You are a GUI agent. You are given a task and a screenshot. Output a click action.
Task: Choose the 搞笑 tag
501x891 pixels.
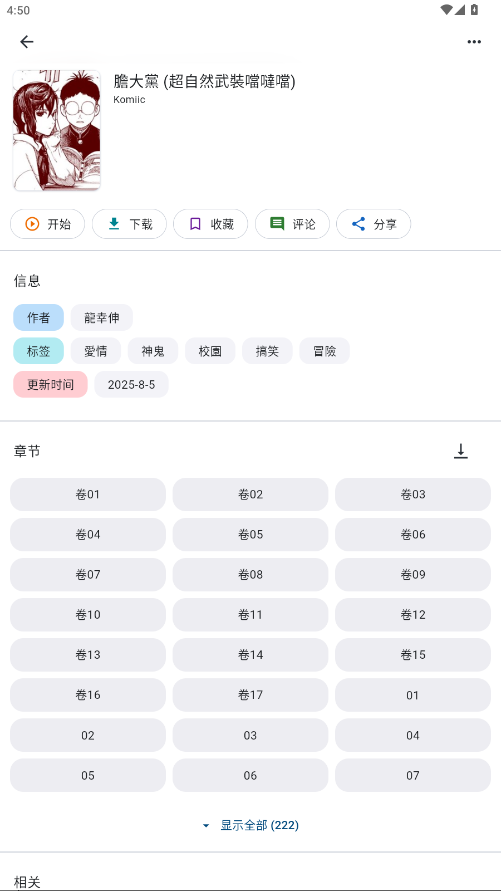(267, 351)
